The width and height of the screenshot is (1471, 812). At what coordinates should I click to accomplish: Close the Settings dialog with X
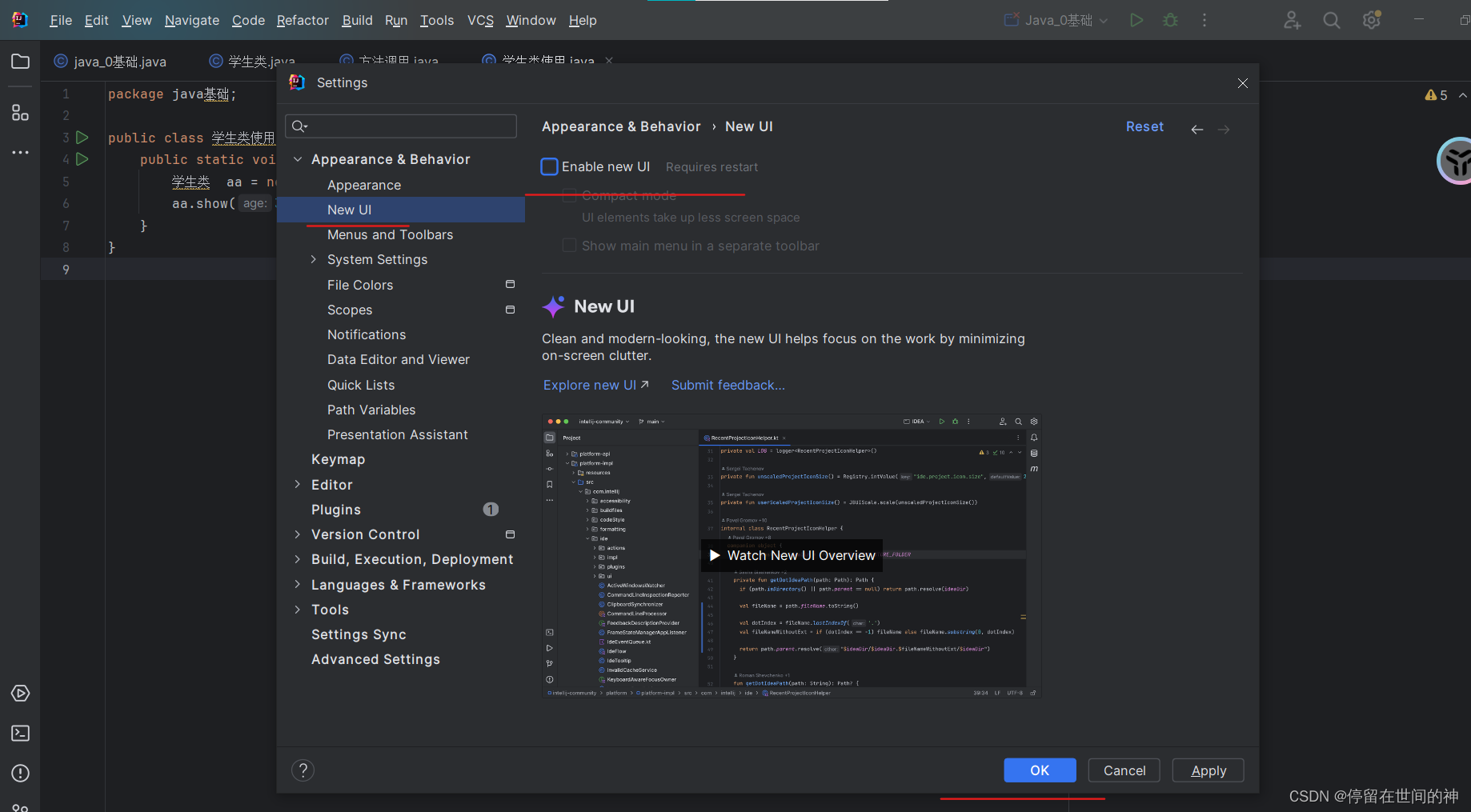click(x=1242, y=83)
